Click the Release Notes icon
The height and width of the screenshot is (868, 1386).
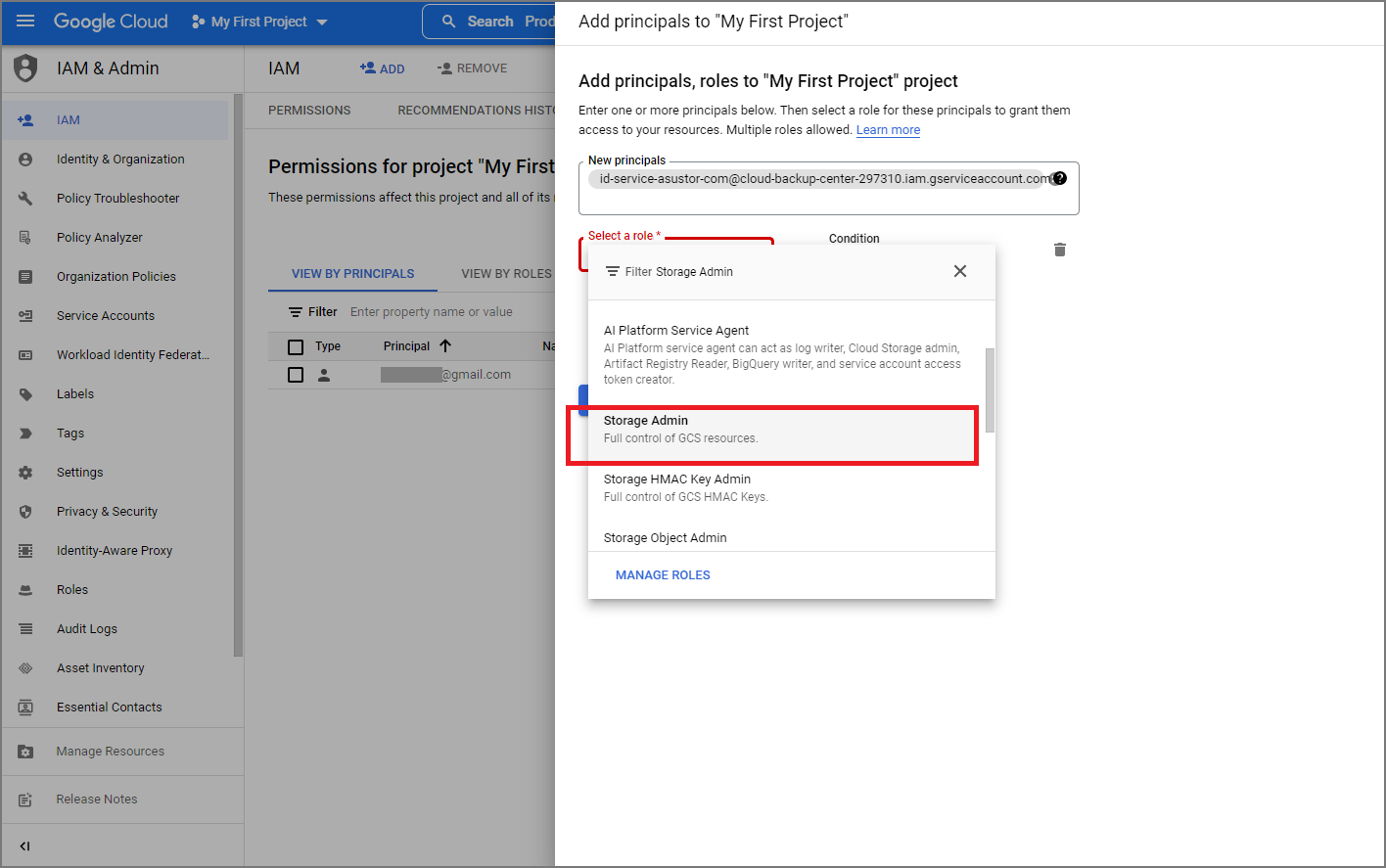tap(25, 799)
